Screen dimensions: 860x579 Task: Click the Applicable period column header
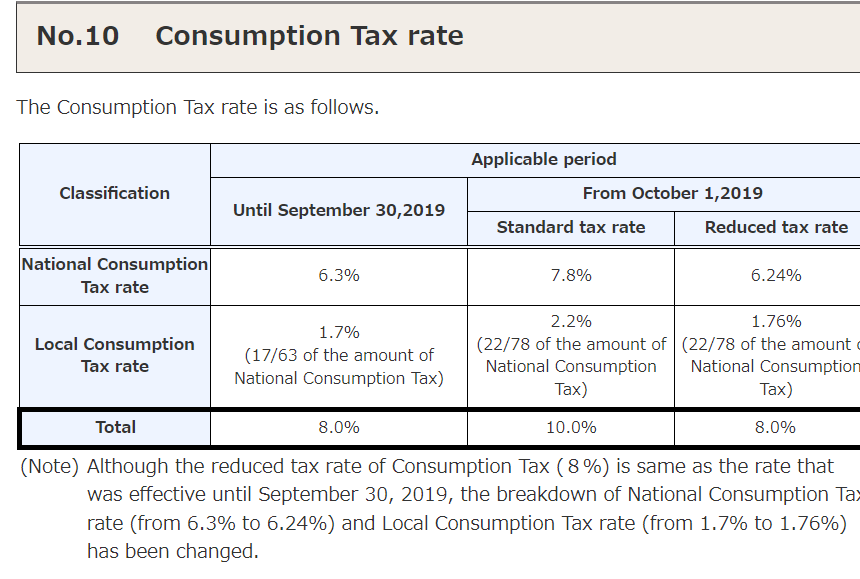543,159
